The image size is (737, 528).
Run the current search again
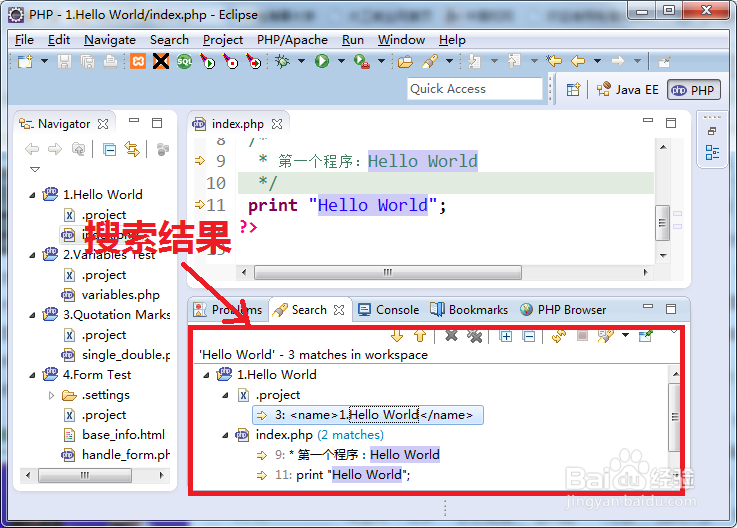point(559,336)
